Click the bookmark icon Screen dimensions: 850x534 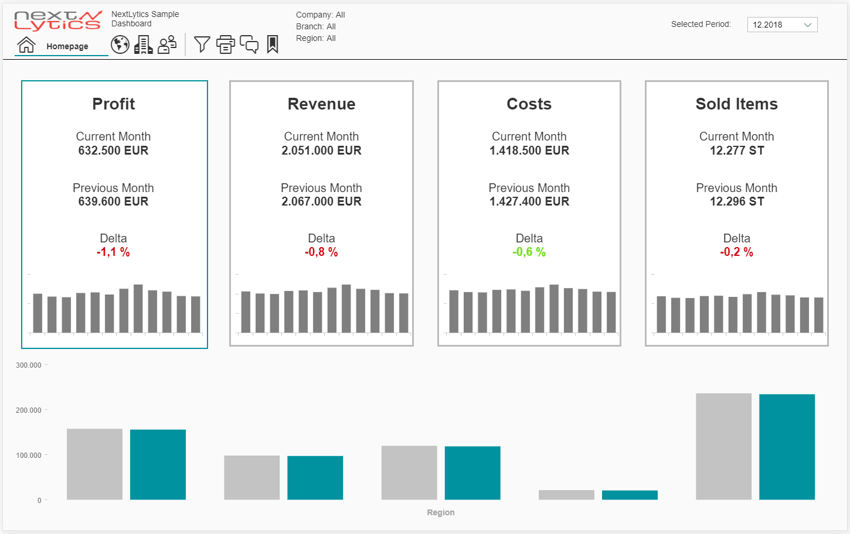click(x=272, y=44)
